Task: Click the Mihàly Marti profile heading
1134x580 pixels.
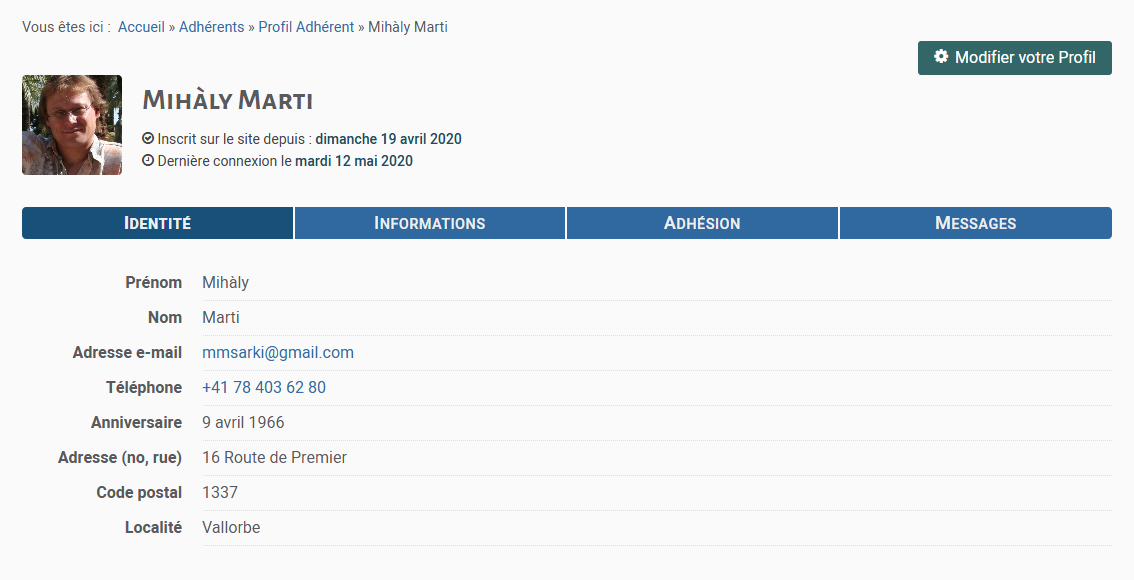Action: [228, 100]
